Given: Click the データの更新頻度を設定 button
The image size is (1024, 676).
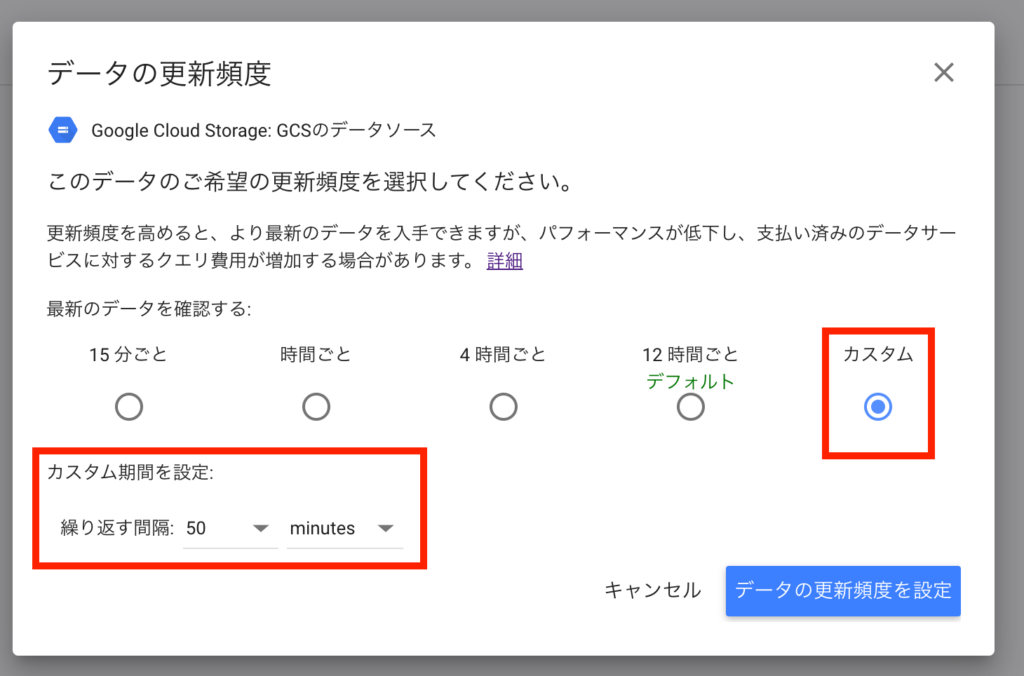Looking at the screenshot, I should pyautogui.click(x=843, y=590).
